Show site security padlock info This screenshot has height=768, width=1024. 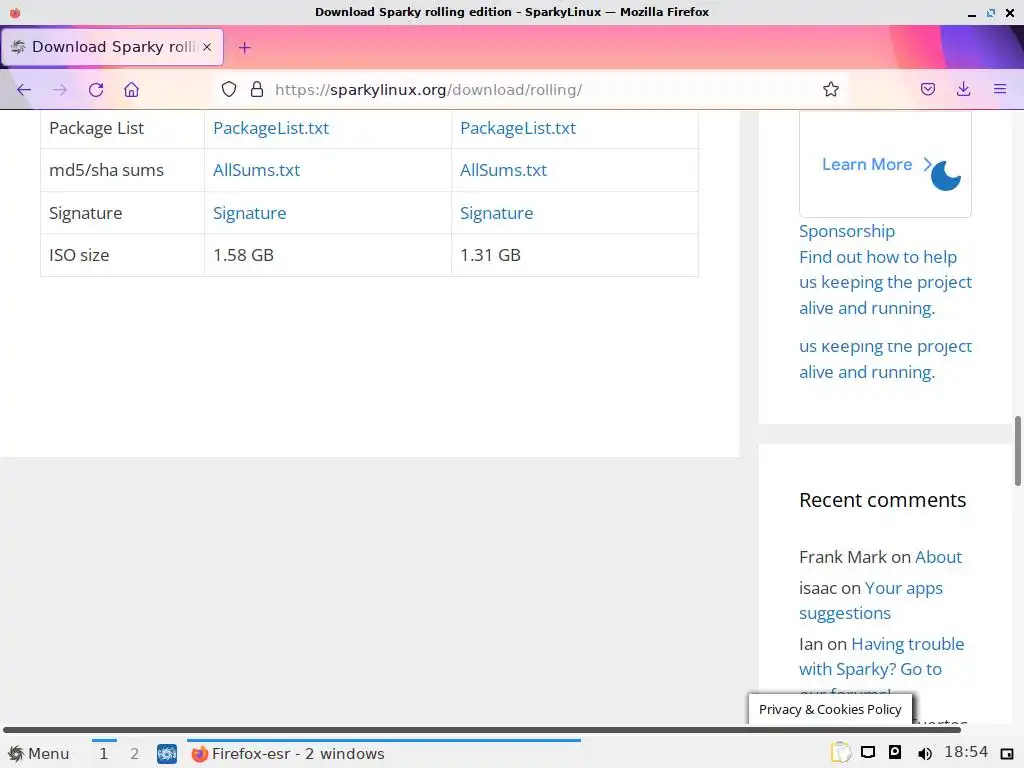257,89
